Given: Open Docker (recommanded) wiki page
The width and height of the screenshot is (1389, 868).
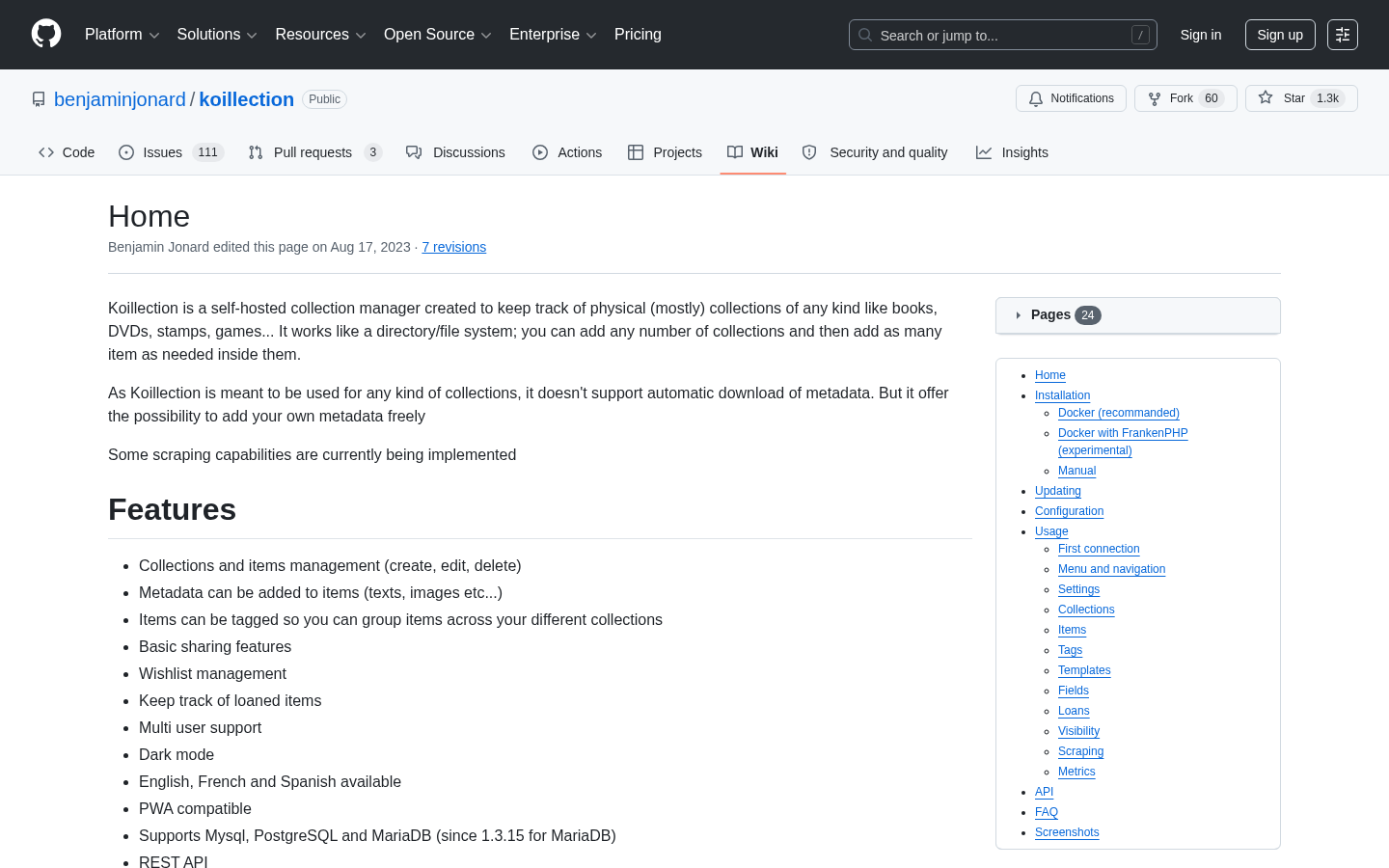Looking at the screenshot, I should click(1119, 413).
